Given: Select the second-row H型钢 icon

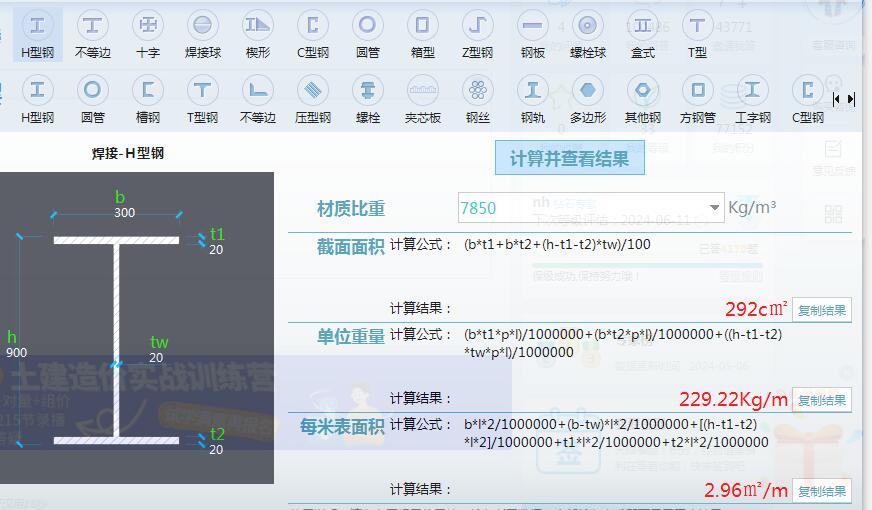Looking at the screenshot, I should [37, 100].
